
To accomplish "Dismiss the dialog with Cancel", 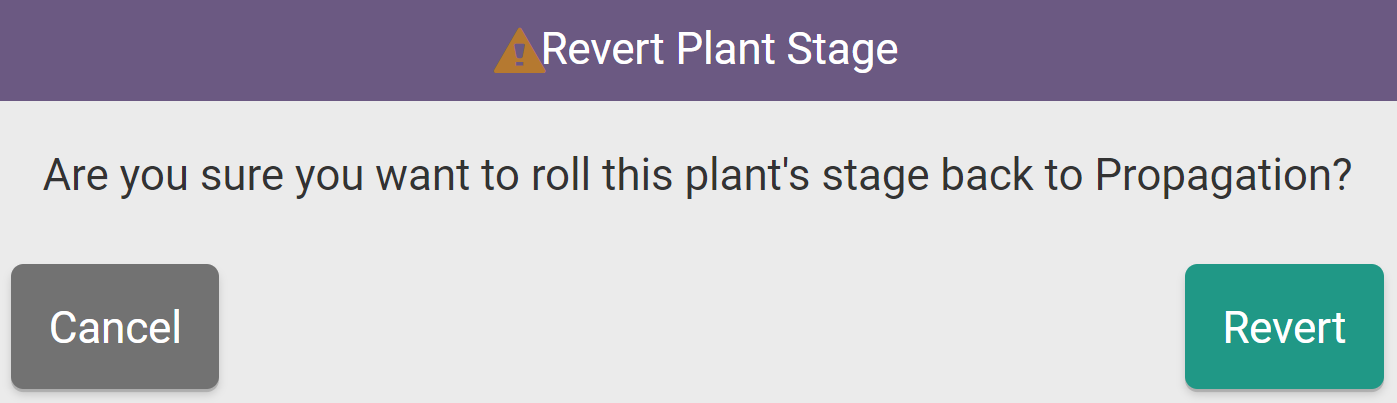I will (x=115, y=327).
